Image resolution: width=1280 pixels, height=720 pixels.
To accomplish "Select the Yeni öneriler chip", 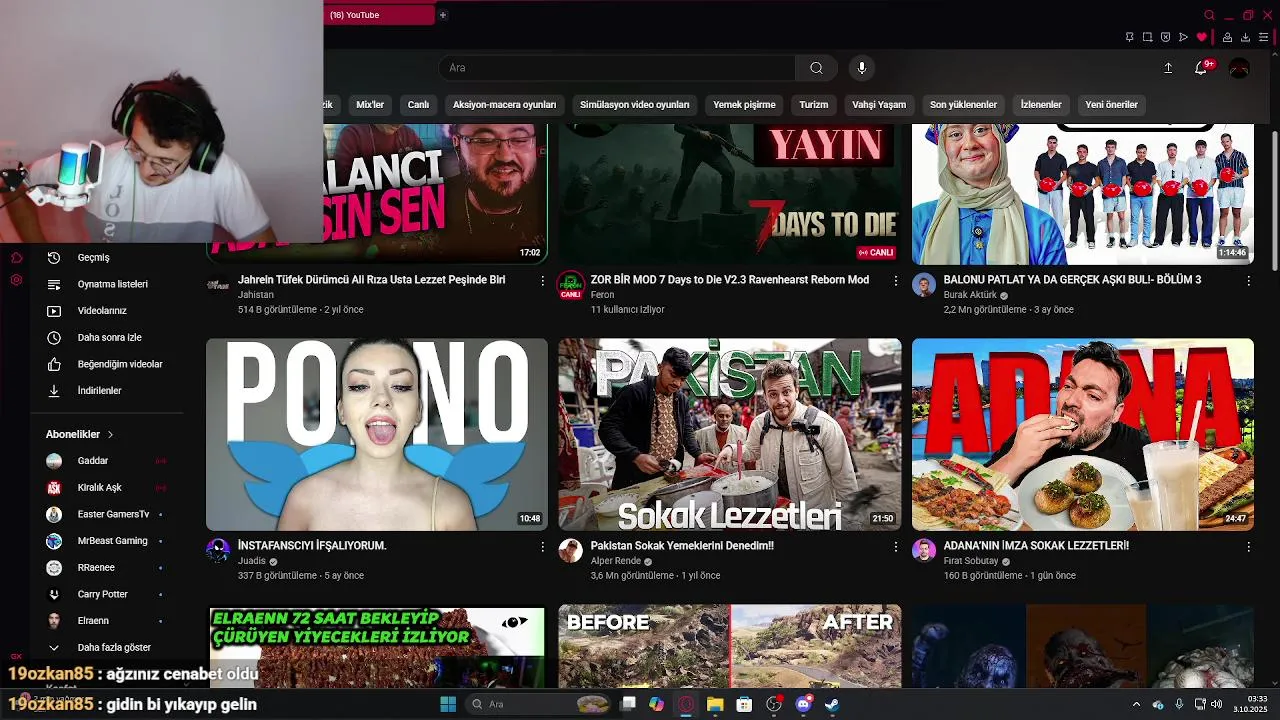I will (1112, 104).
